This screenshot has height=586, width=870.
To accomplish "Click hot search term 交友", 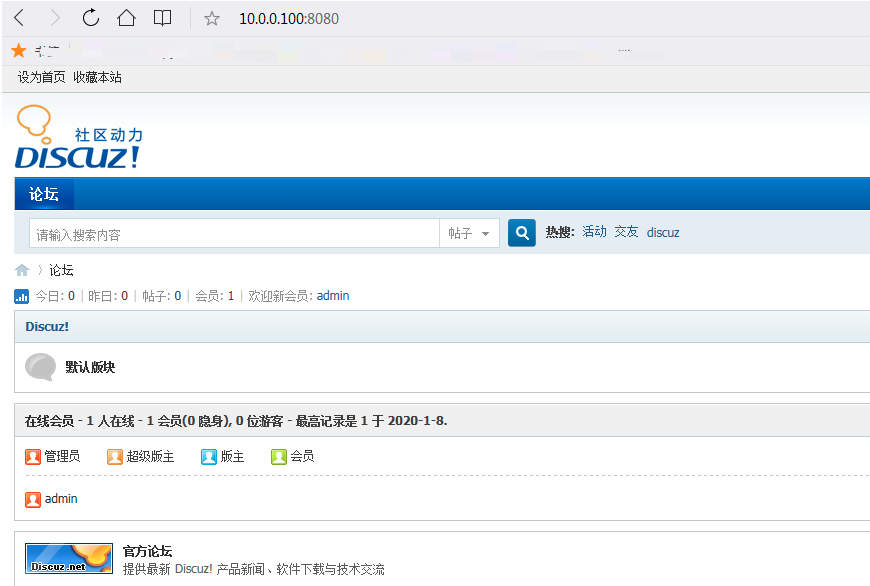I will (x=626, y=232).
